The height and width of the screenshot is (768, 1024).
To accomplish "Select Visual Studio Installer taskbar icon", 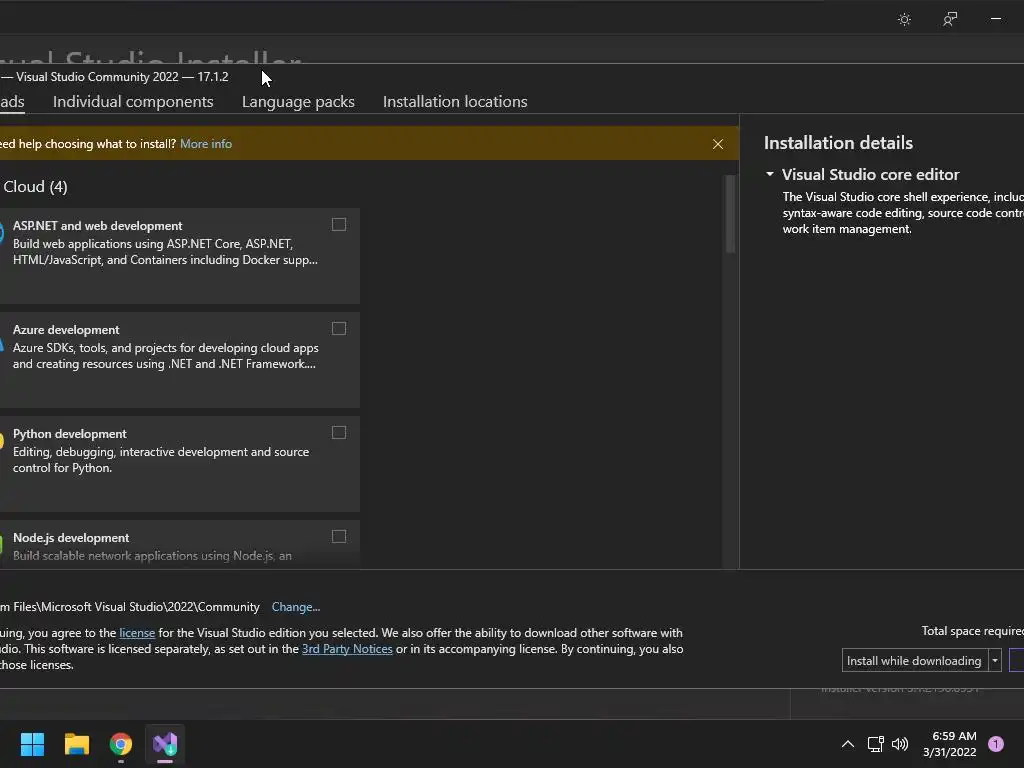I will pos(165,744).
